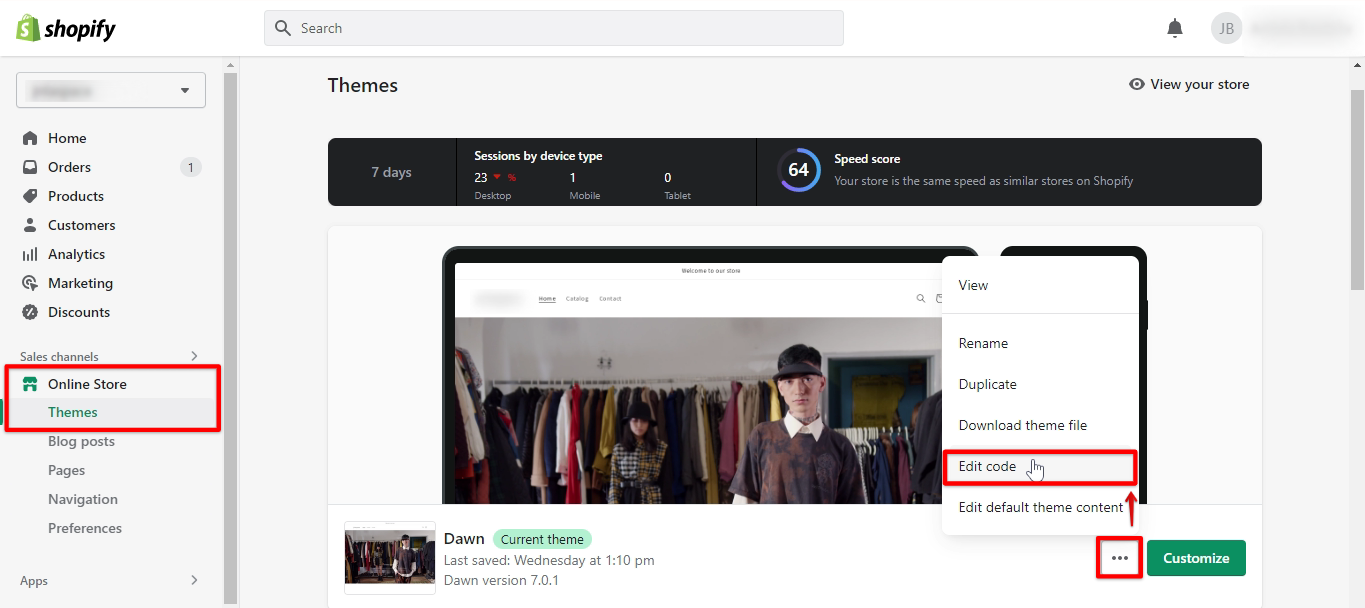This screenshot has height=608, width=1365.
Task: Click the Analytics bar chart icon
Action: click(30, 254)
